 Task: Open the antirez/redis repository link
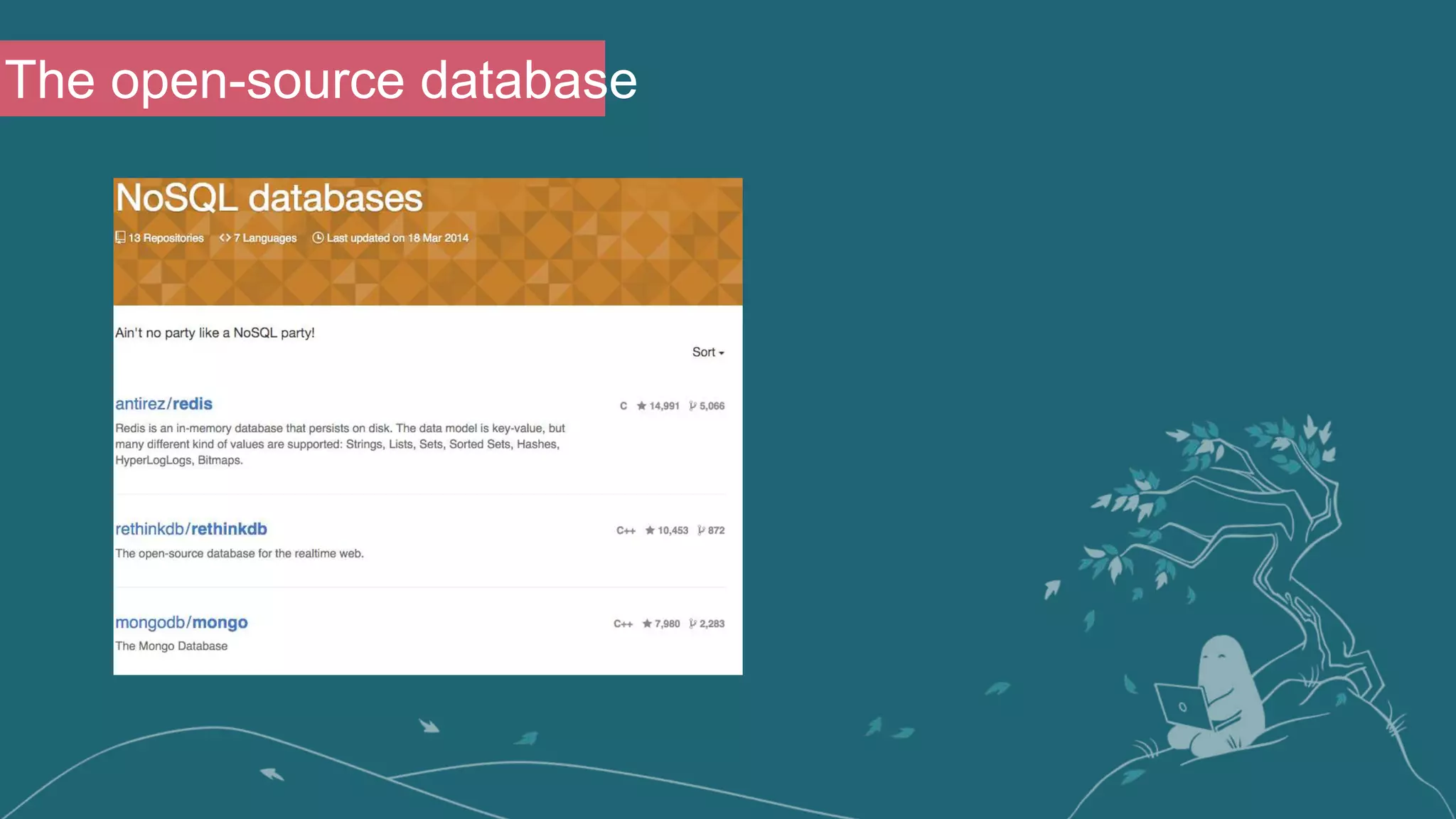coord(164,404)
